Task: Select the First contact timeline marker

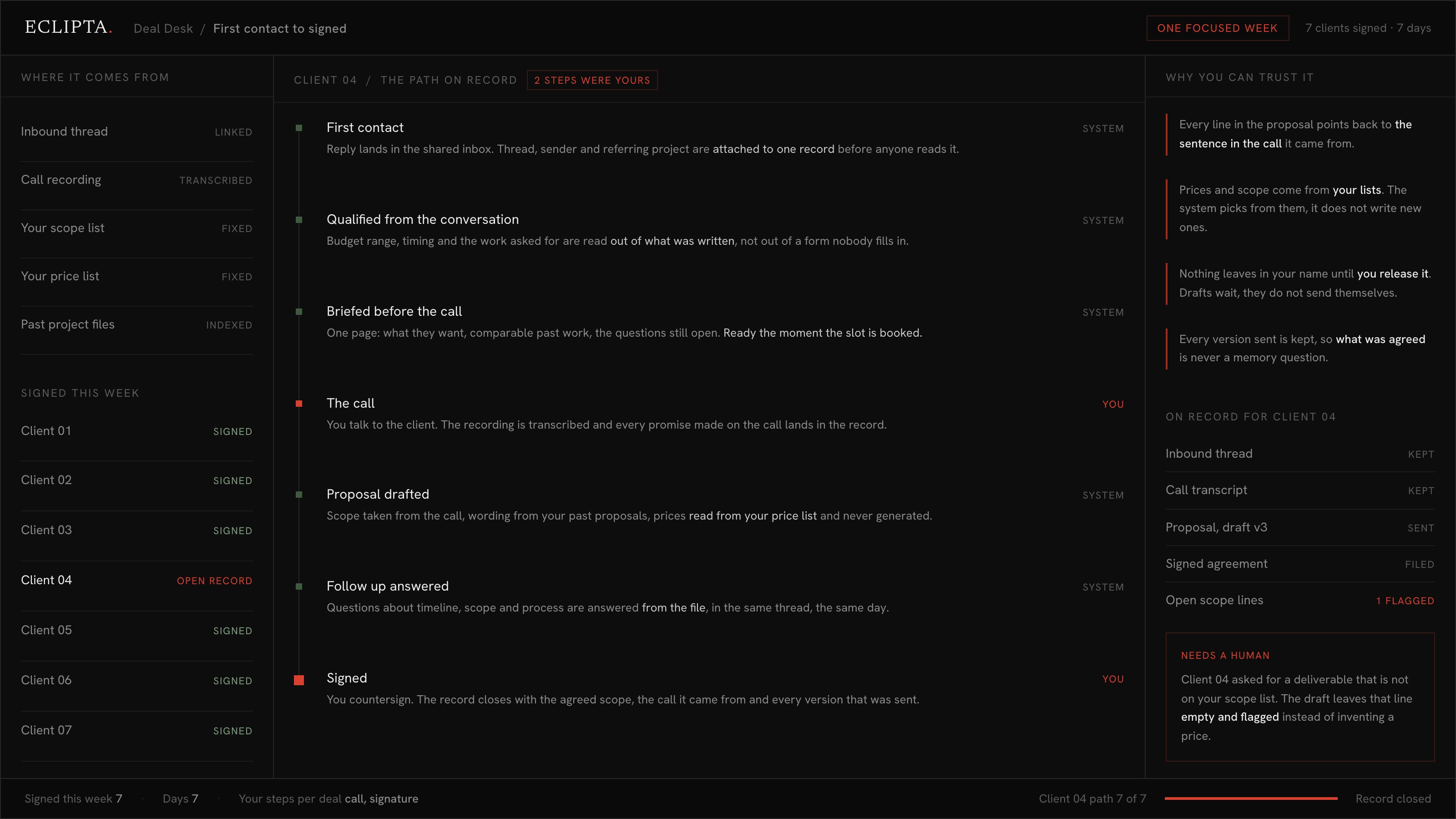Action: 299,128
